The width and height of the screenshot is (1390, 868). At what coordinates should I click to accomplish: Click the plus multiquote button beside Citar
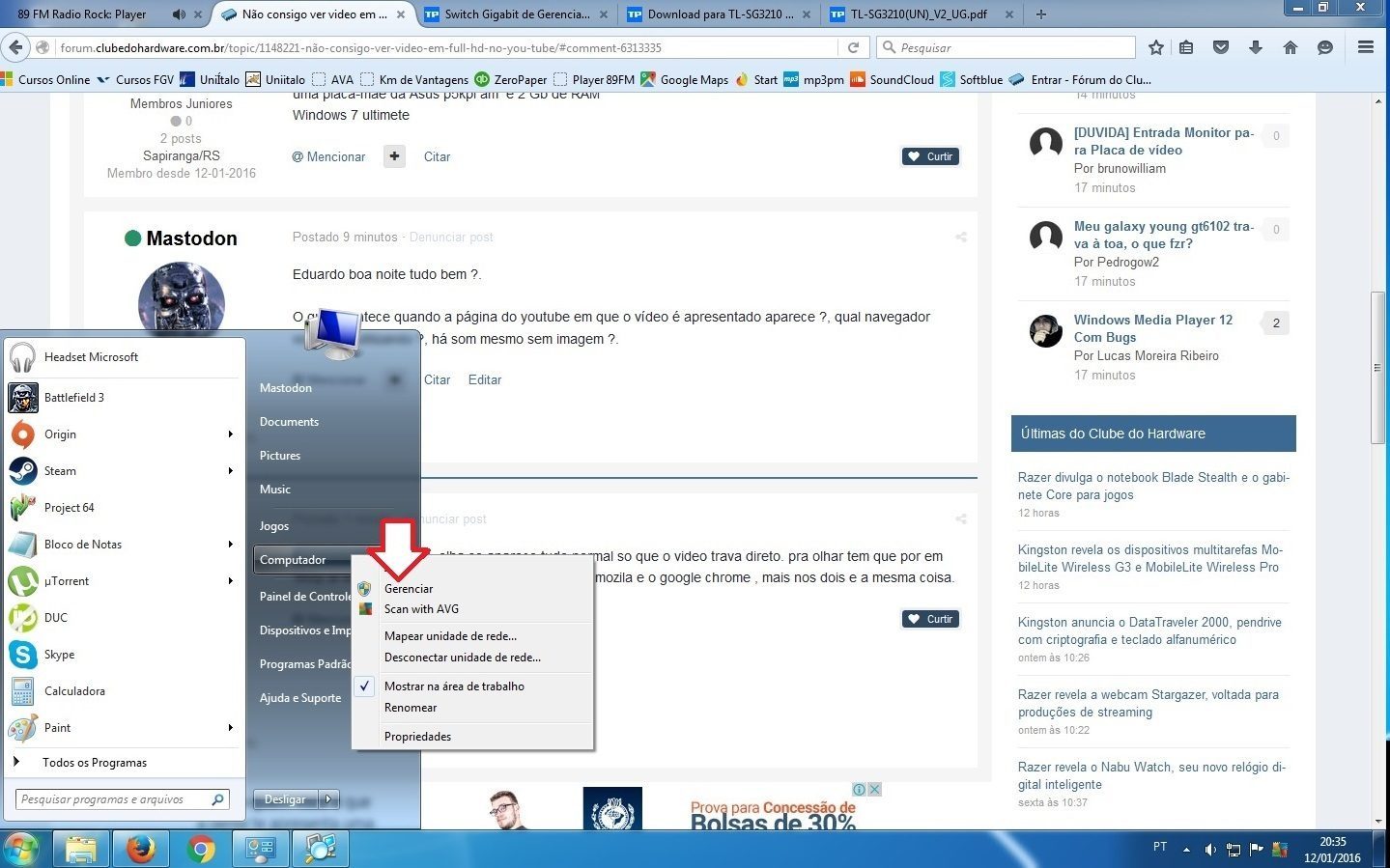point(394,156)
